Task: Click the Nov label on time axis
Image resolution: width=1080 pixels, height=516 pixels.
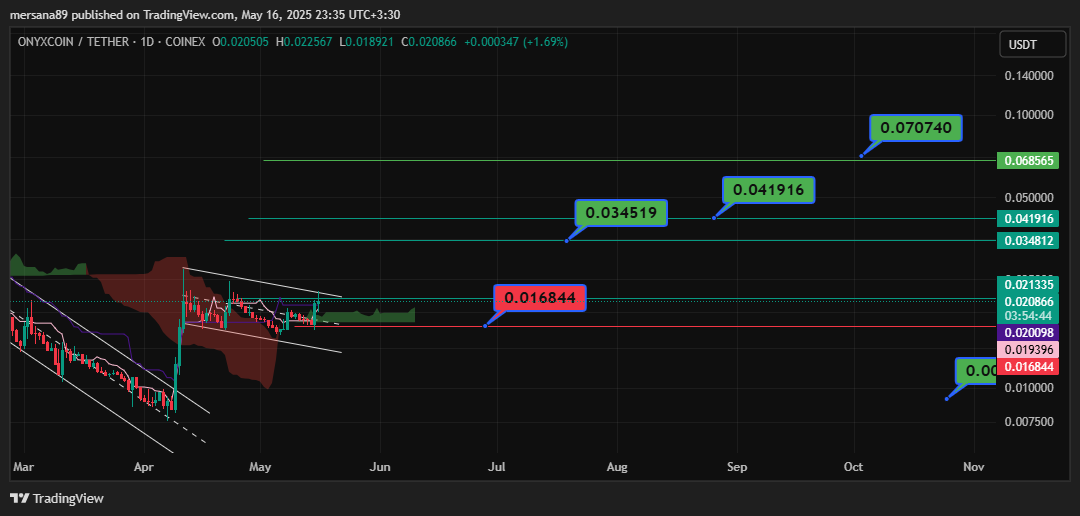Action: (x=974, y=467)
